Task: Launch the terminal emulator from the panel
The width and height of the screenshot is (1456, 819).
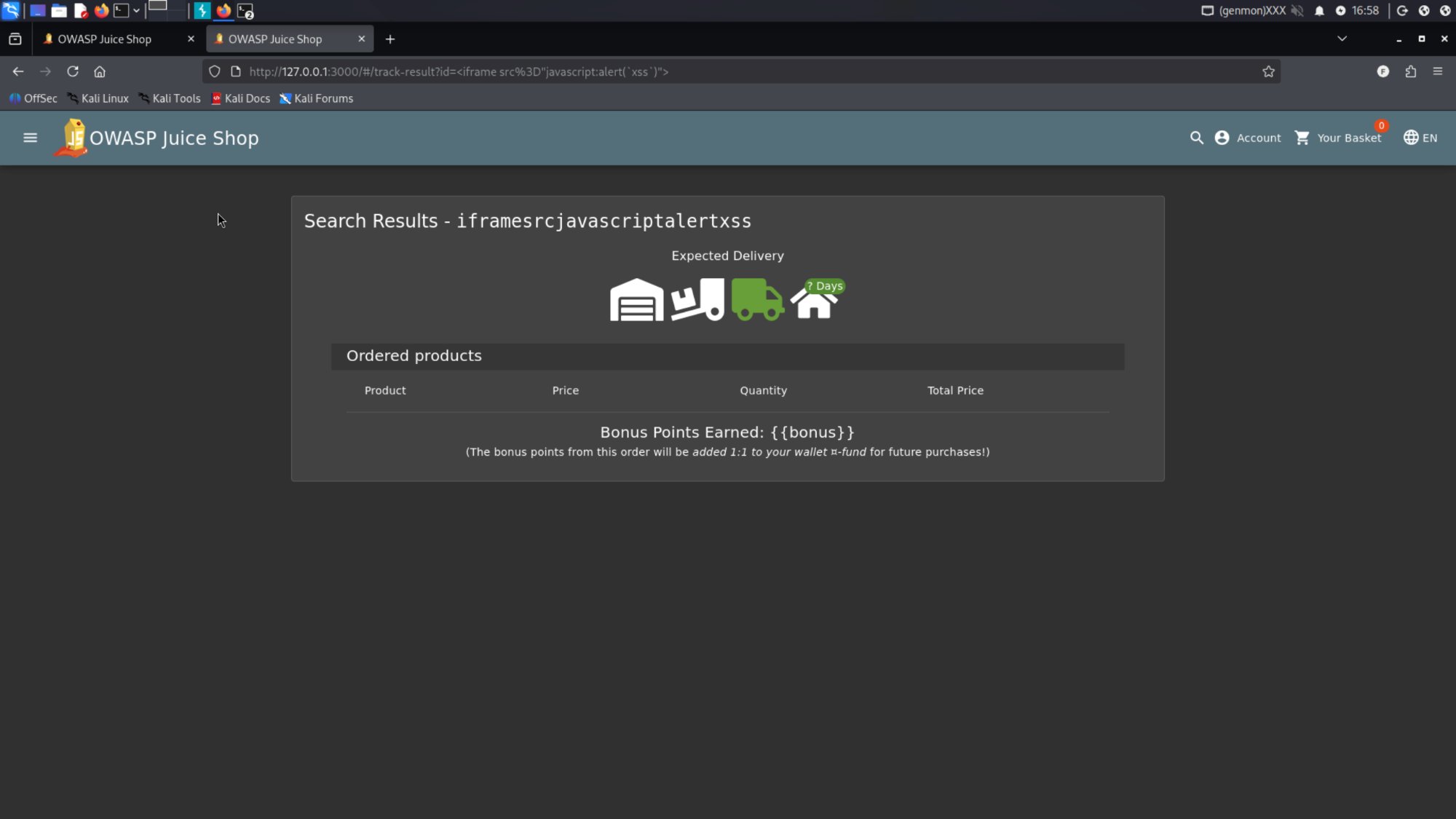Action: click(x=122, y=11)
